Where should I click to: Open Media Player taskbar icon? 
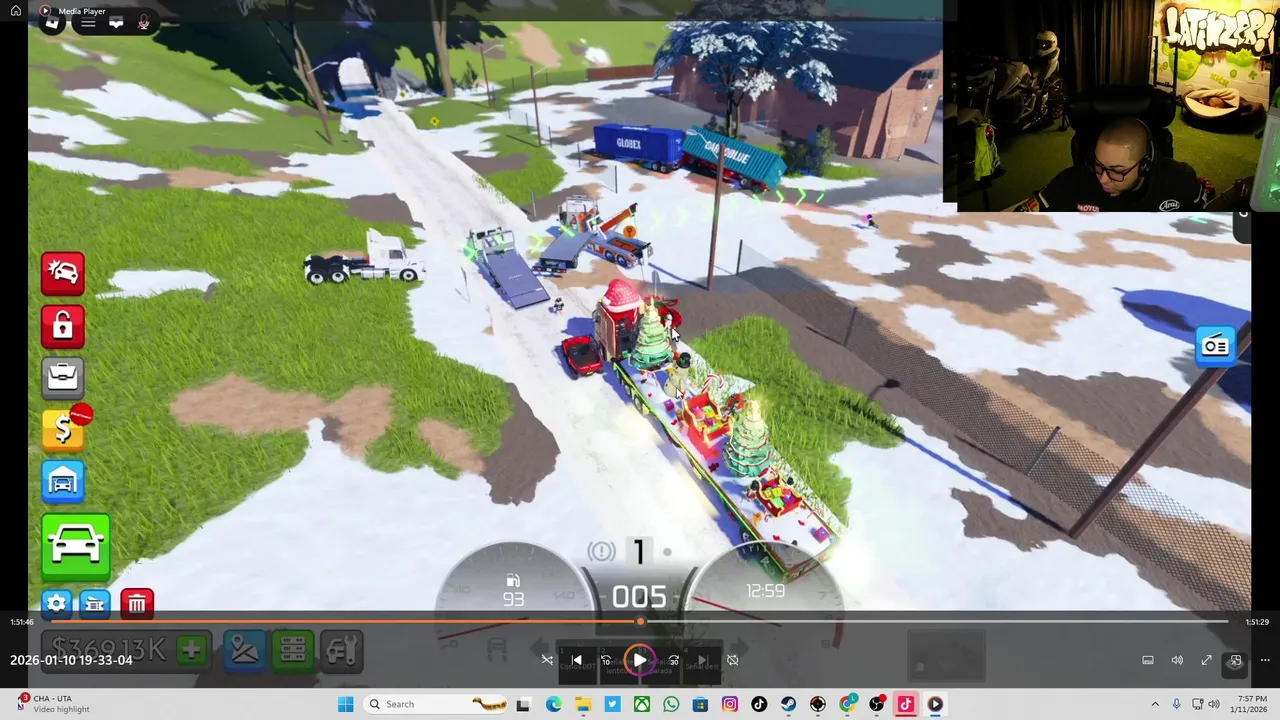point(935,704)
